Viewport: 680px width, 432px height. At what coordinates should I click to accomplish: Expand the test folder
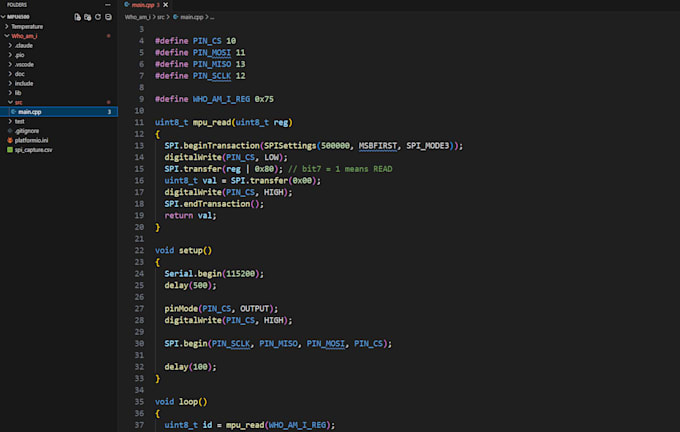[x=10, y=121]
